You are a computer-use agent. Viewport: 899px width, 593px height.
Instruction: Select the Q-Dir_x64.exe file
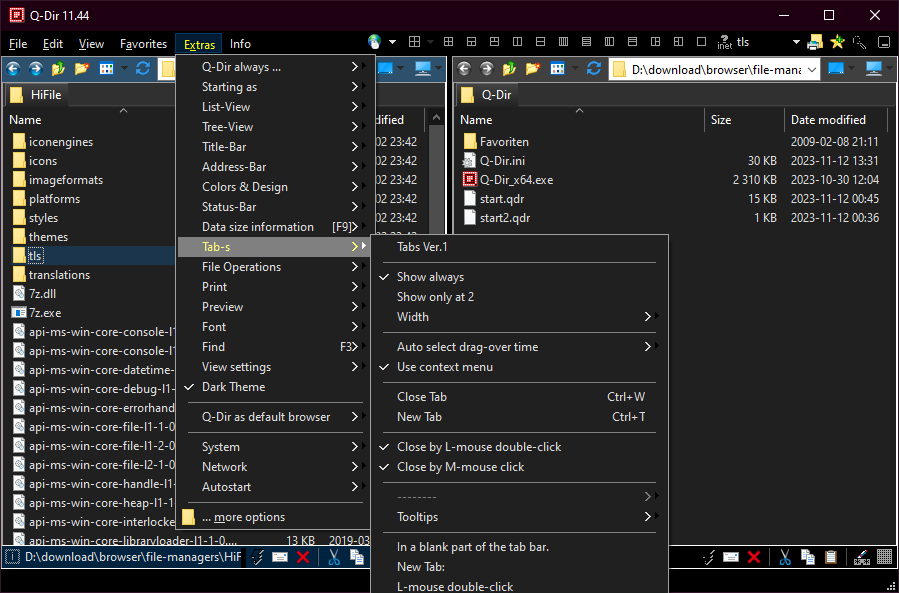516,180
